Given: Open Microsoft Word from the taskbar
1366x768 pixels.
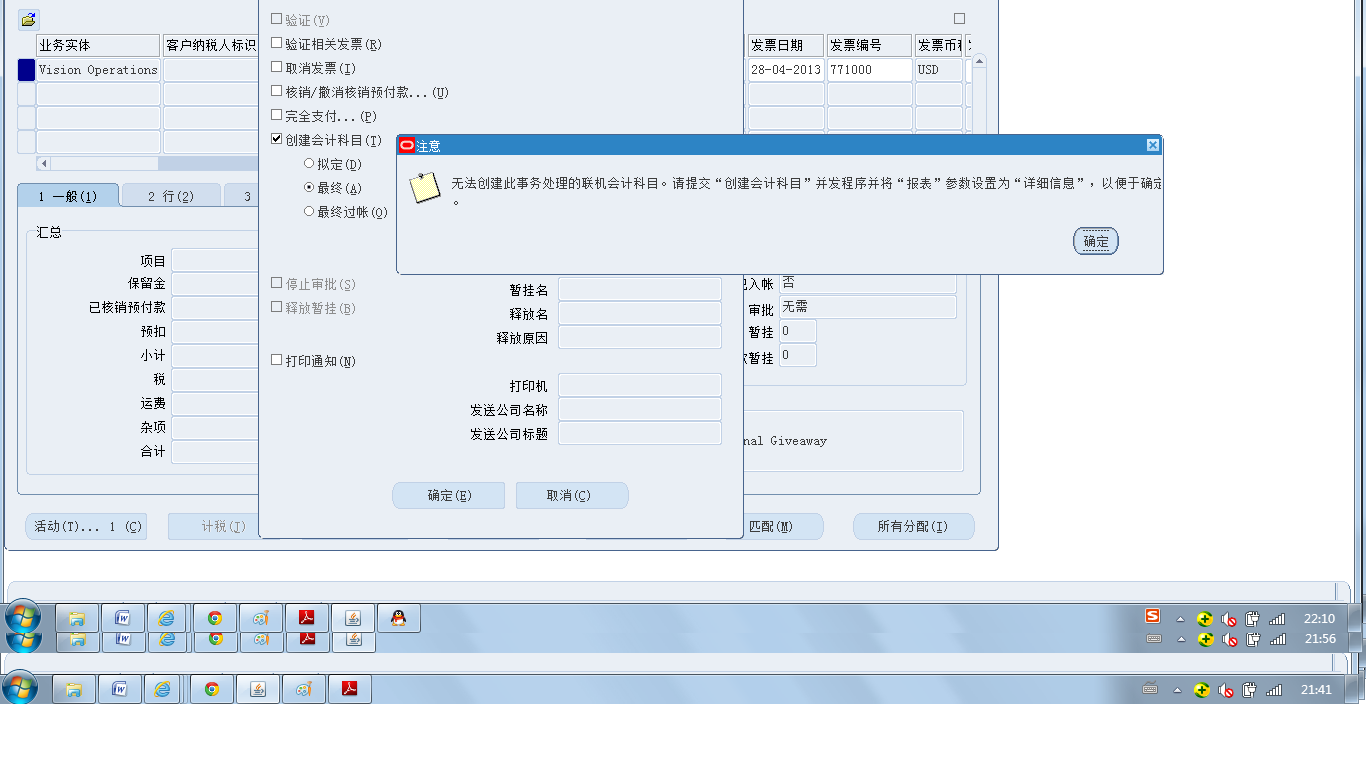Looking at the screenshot, I should click(x=120, y=617).
